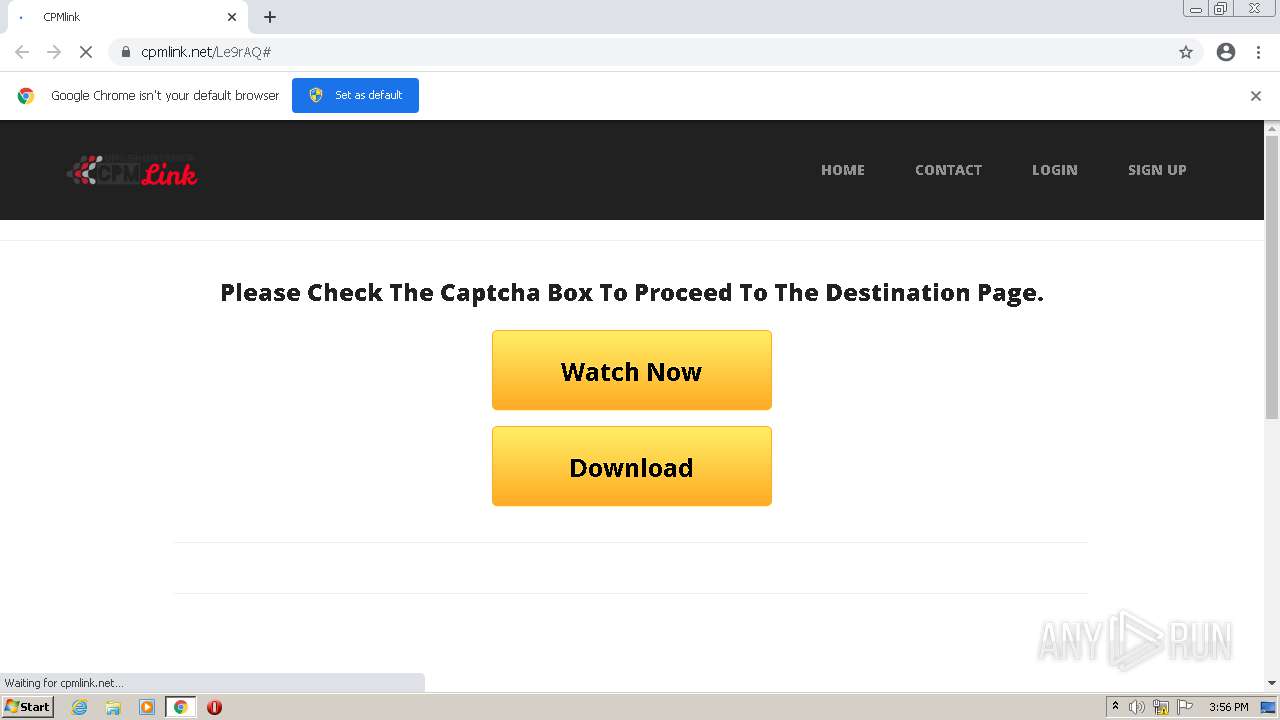Open Chrome's three-dot menu
This screenshot has width=1280, height=720.
coord(1258,52)
